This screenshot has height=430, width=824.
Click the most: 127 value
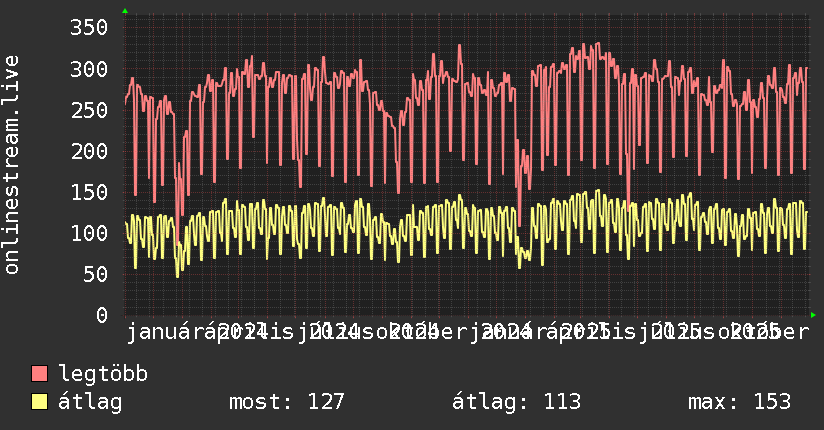286,402
